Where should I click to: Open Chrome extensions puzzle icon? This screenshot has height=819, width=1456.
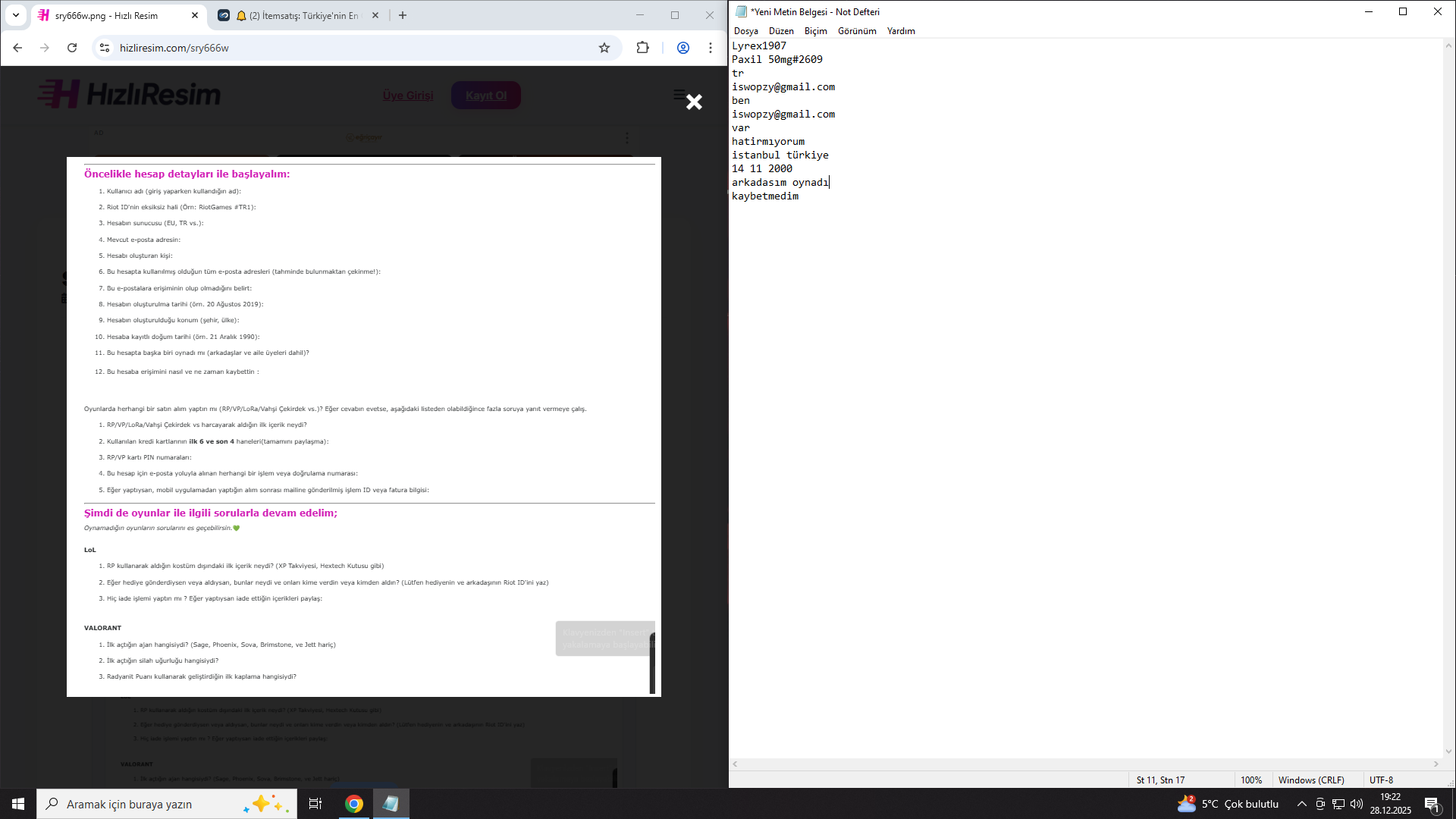click(x=643, y=48)
